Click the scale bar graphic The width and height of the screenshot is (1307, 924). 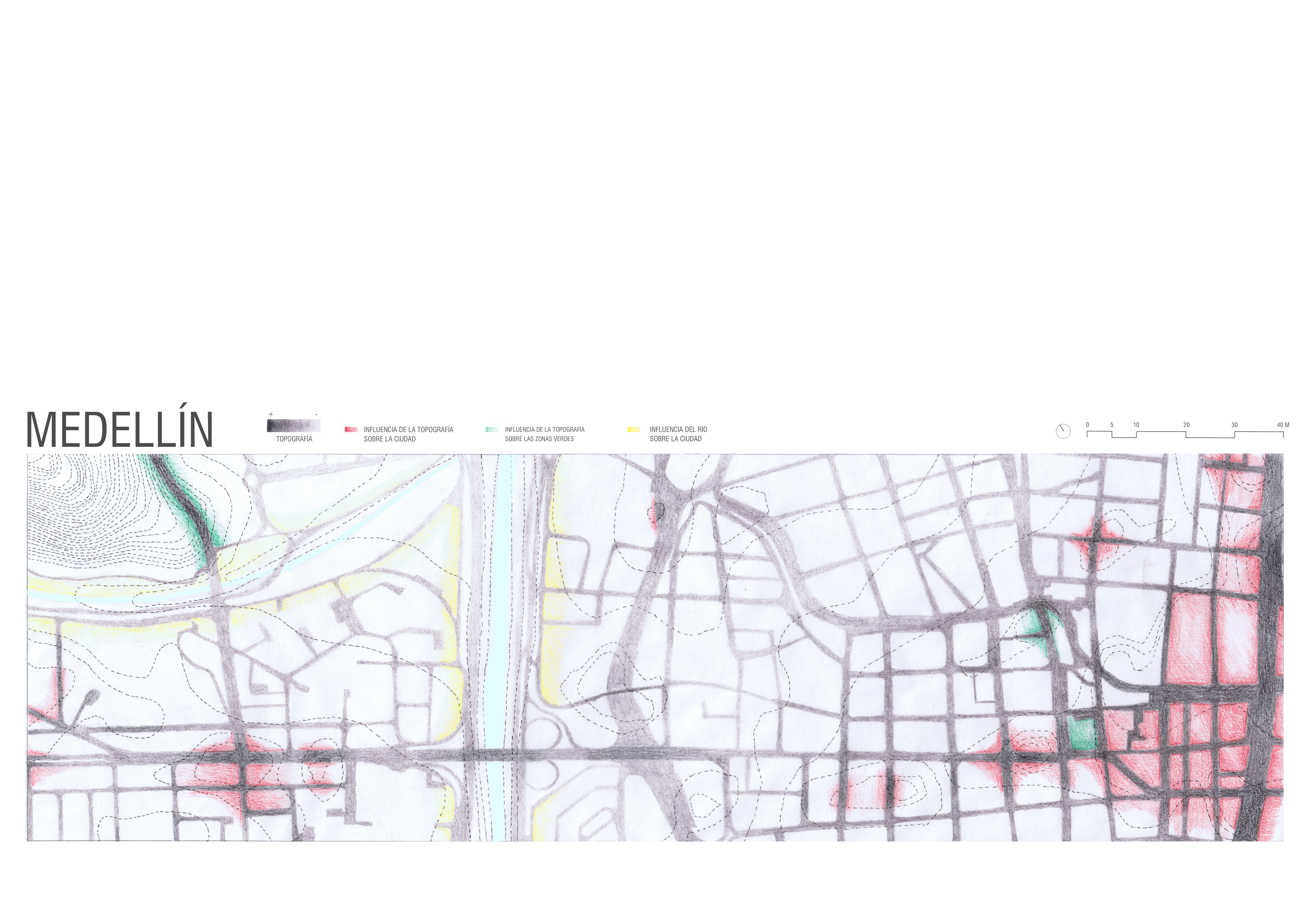pyautogui.click(x=1185, y=434)
